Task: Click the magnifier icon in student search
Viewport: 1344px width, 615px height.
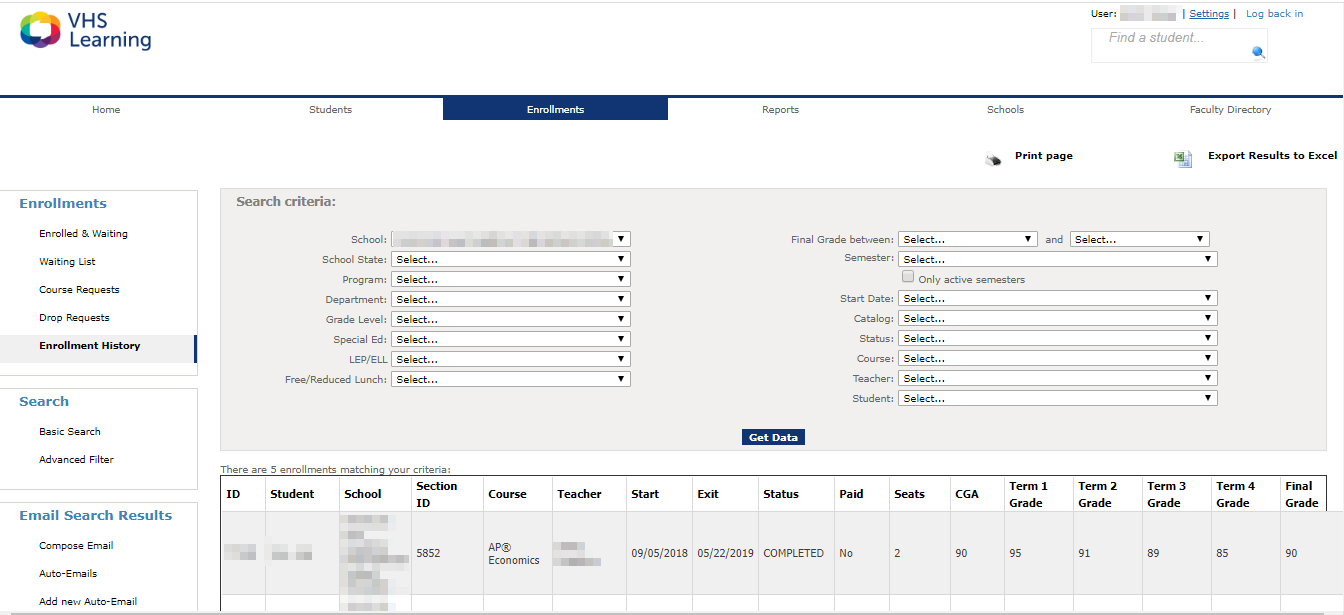Action: [1258, 53]
